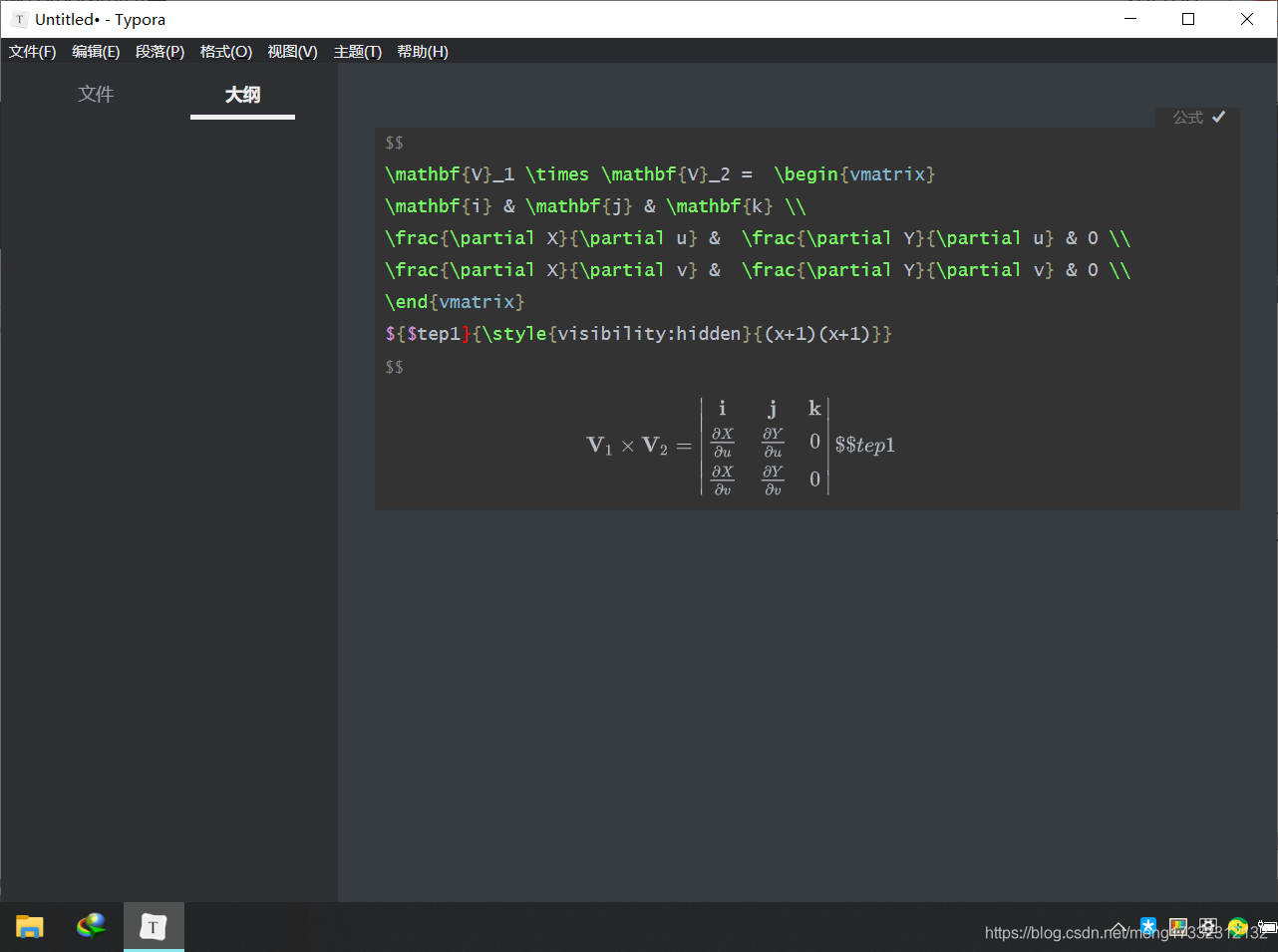This screenshot has height=952, width=1278.
Task: Click the rendered $$tep1 text
Action: [x=865, y=445]
